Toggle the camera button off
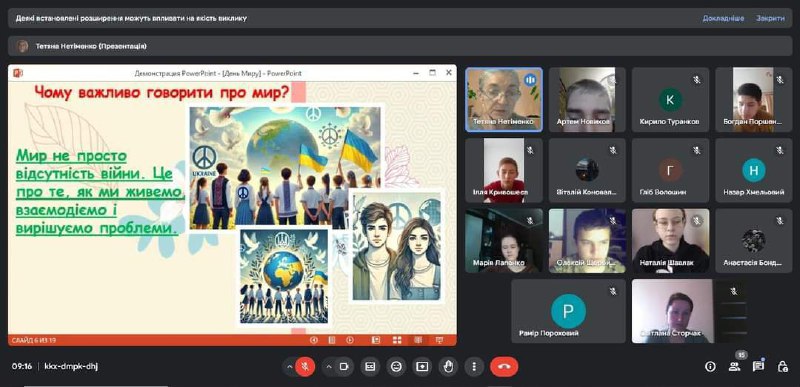This screenshot has height=387, width=800. click(x=344, y=367)
